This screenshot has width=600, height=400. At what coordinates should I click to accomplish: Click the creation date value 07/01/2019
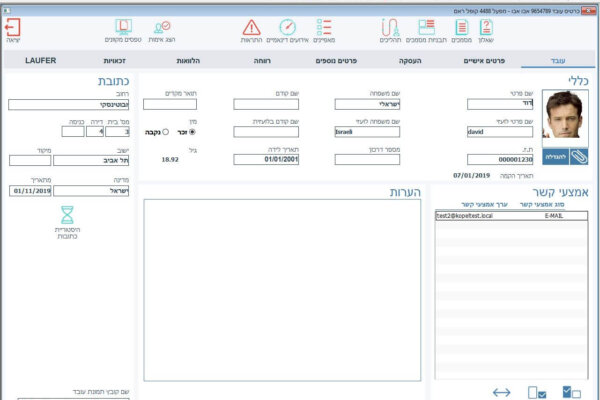(x=471, y=175)
